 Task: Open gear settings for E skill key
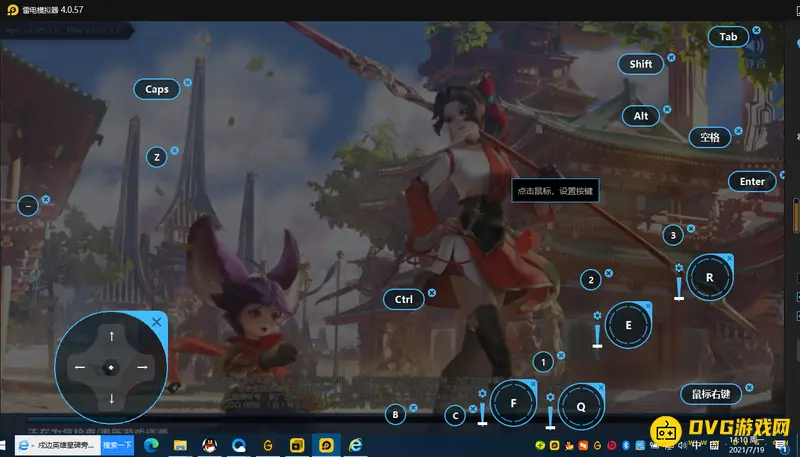point(598,316)
